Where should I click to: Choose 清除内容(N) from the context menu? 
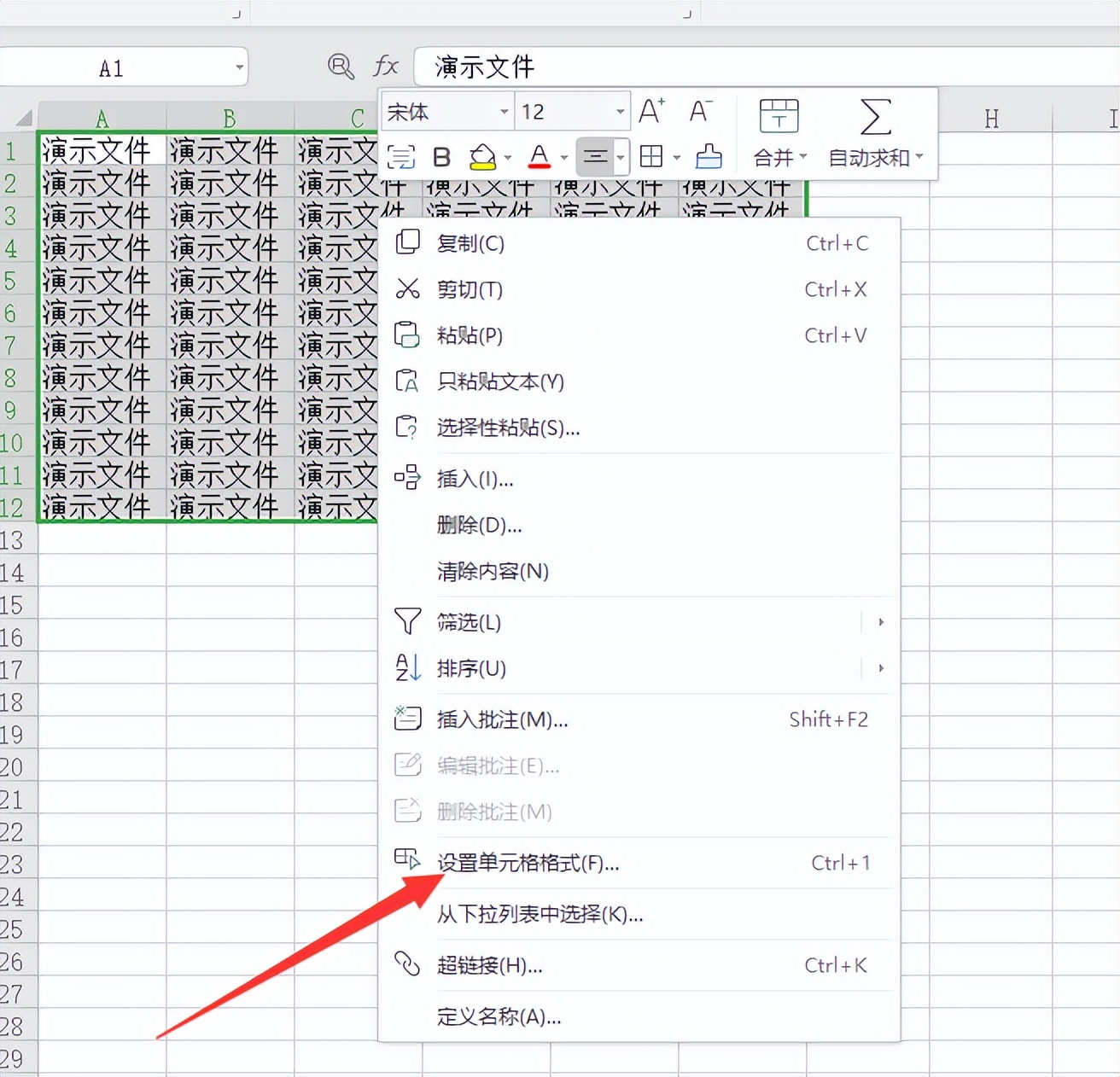tap(493, 572)
